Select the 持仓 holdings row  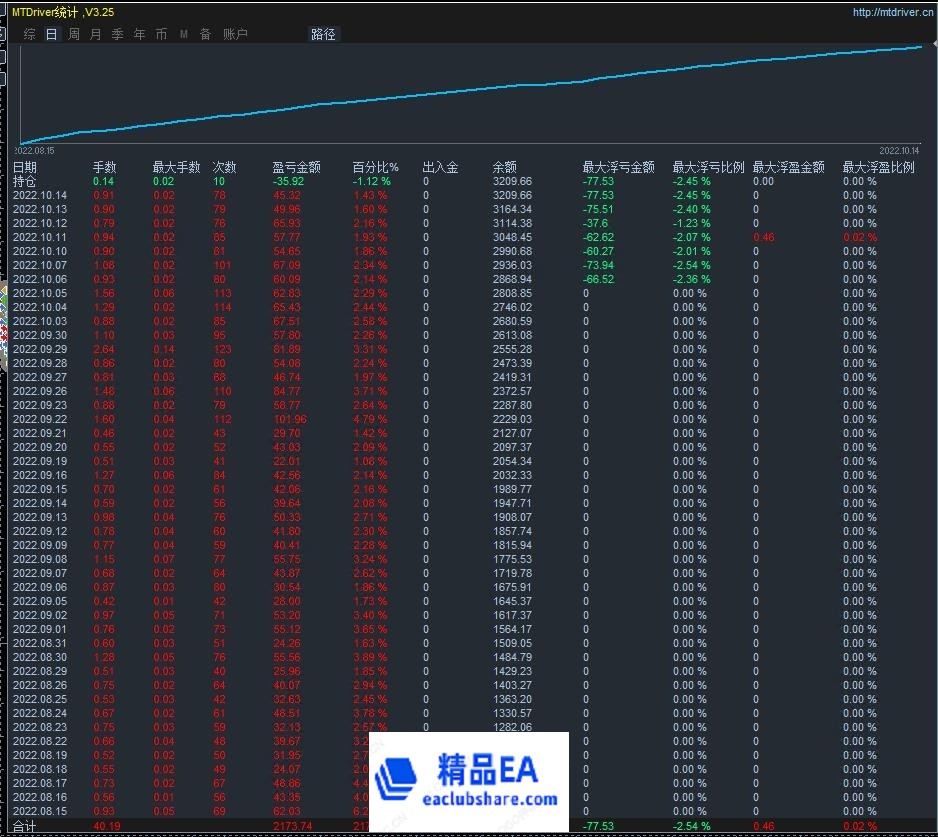coord(24,182)
